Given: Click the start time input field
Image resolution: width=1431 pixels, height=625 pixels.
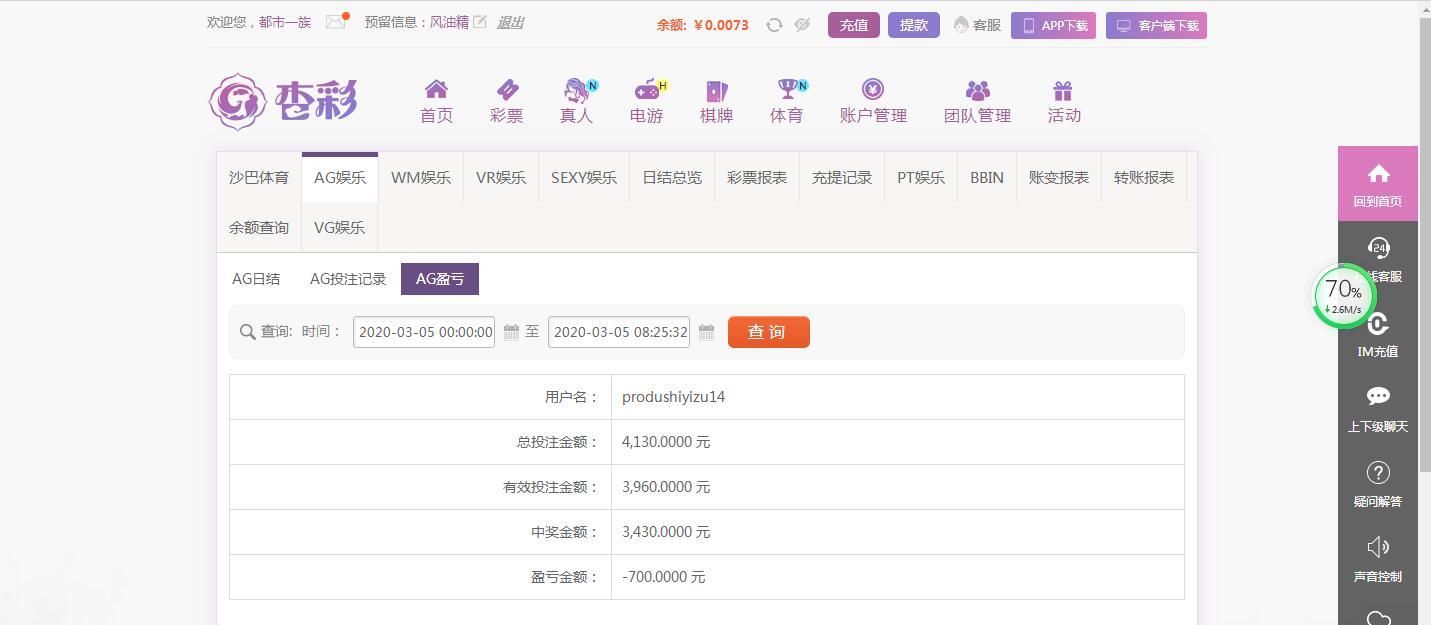Looking at the screenshot, I should coord(424,331).
